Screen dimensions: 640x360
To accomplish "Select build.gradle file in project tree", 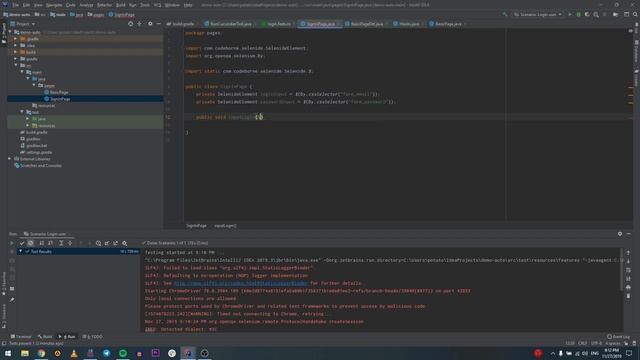I will tap(34, 132).
